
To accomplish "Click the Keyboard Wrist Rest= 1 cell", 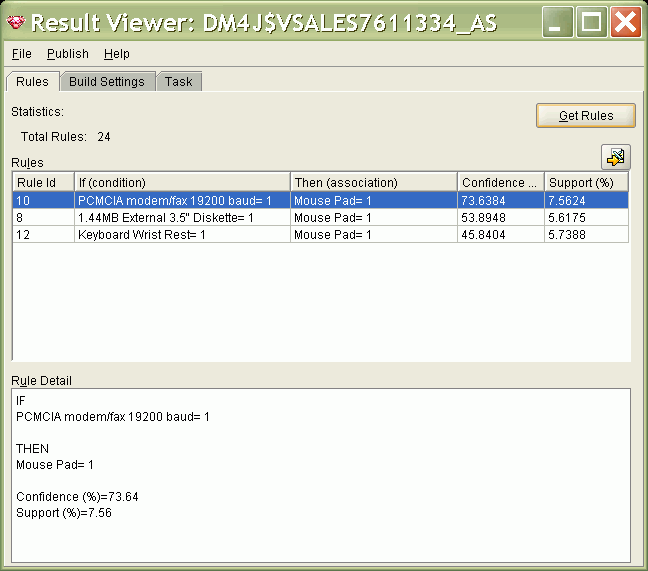I will tap(182, 234).
